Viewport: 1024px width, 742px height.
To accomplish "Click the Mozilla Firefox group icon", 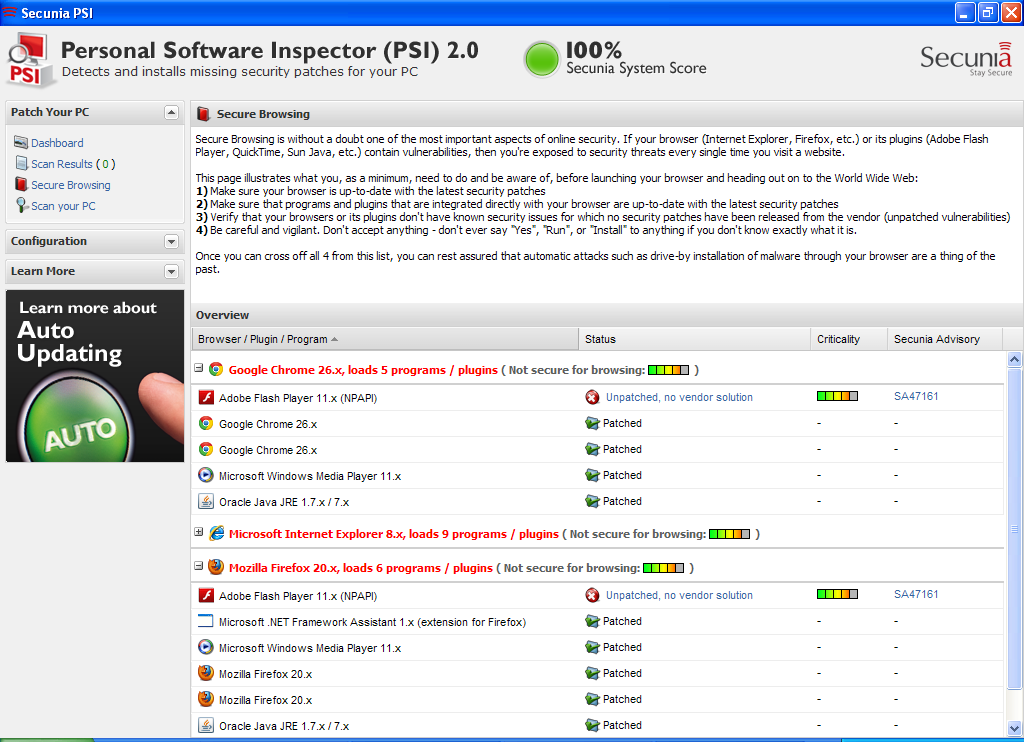I will click(216, 567).
